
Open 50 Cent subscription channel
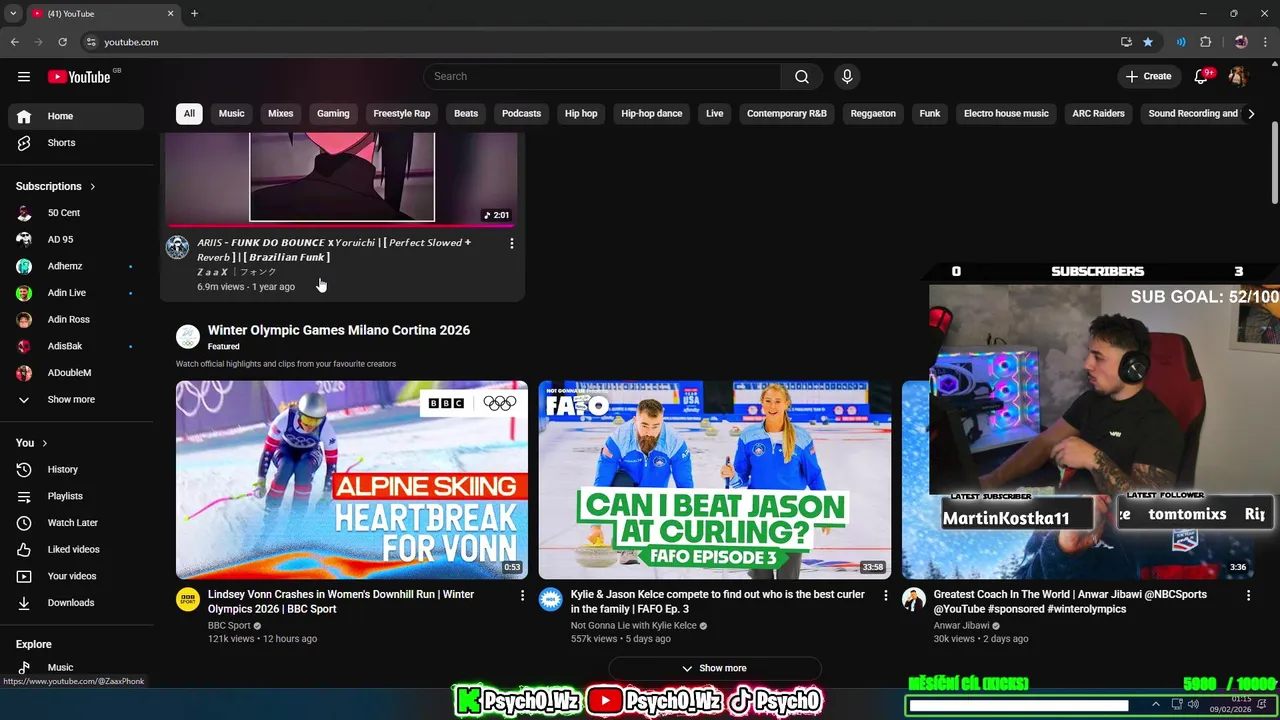76,213
